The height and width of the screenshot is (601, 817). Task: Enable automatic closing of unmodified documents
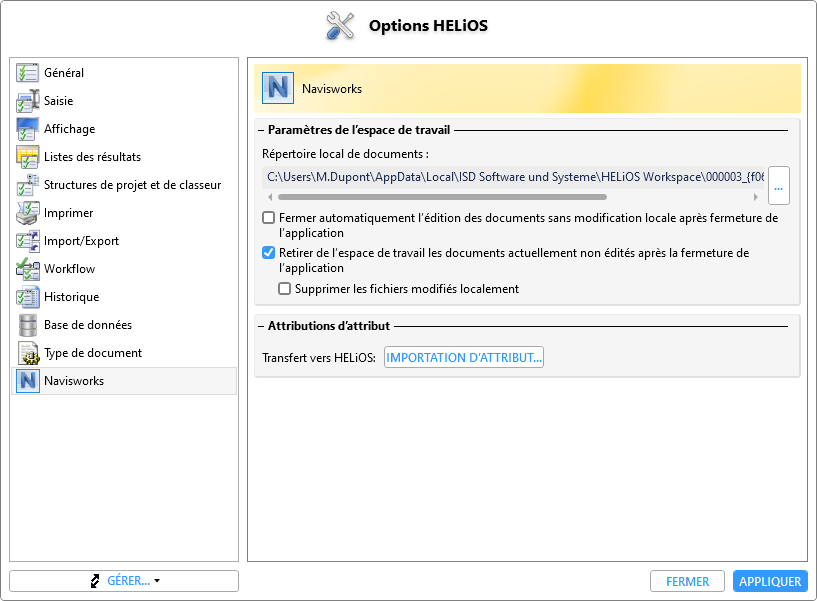point(269,218)
